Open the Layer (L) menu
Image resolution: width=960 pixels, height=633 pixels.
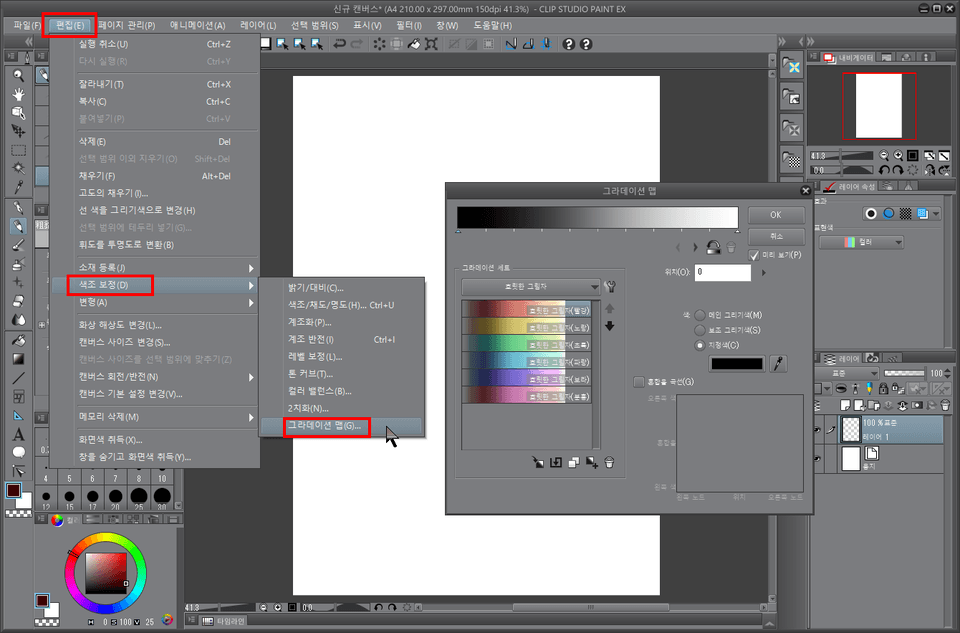click(x=258, y=25)
